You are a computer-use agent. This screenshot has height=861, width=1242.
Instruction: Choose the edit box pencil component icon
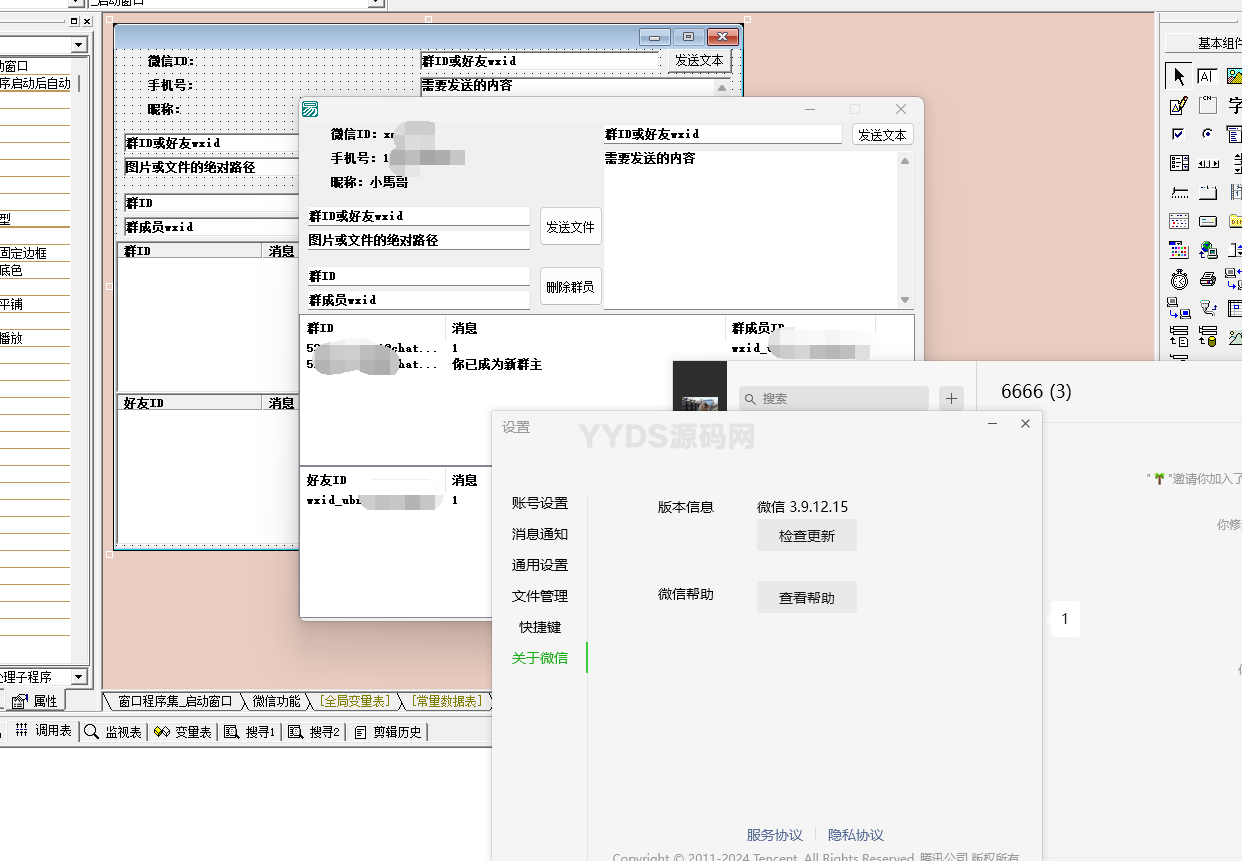coord(1178,105)
